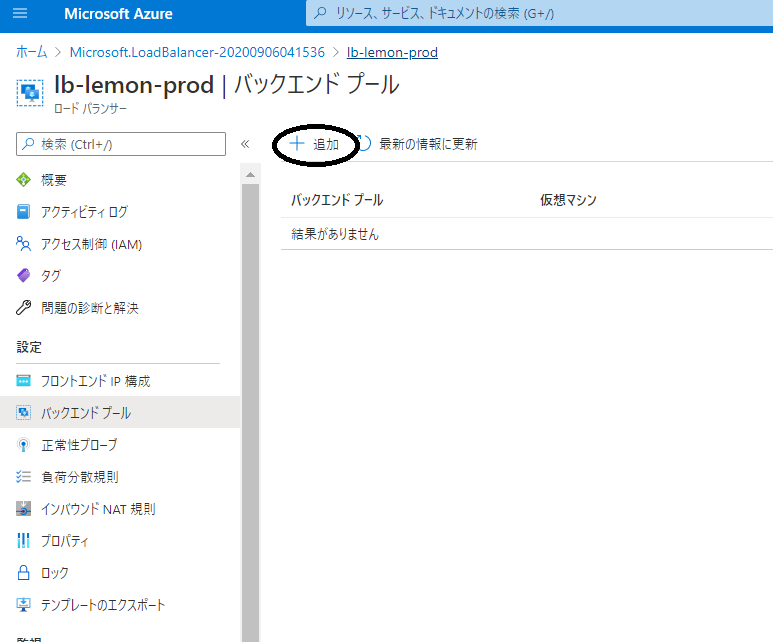Click the テンプレートのエクスポート icon
Image resolution: width=773 pixels, height=642 pixels.
(x=23, y=605)
